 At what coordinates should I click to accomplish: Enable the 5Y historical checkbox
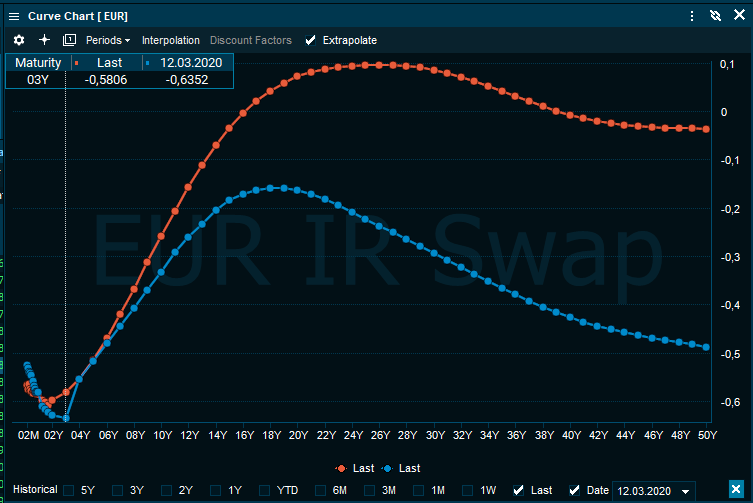click(68, 490)
